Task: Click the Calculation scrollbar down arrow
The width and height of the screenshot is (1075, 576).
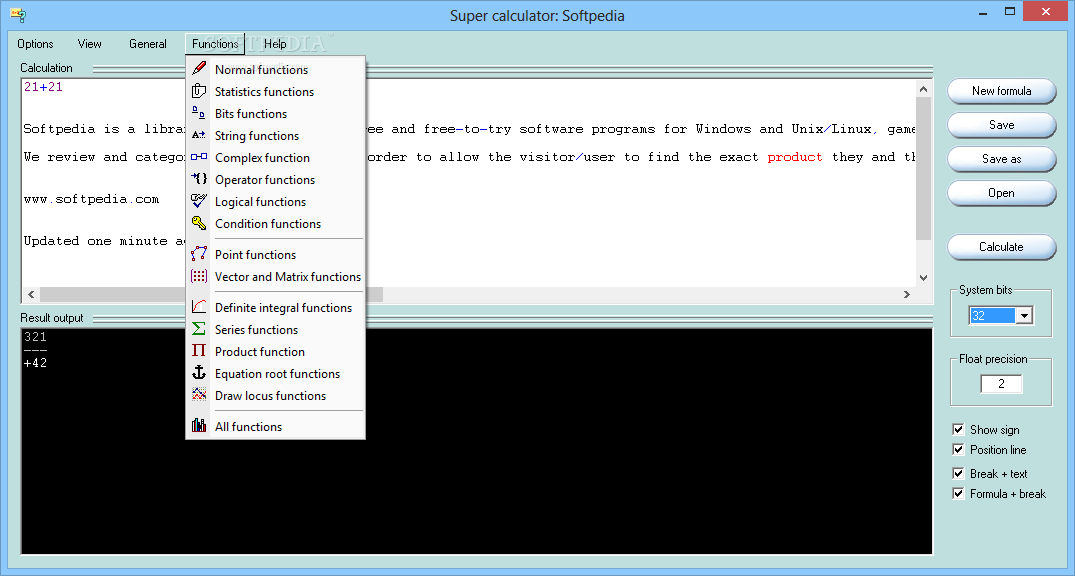Action: point(923,277)
